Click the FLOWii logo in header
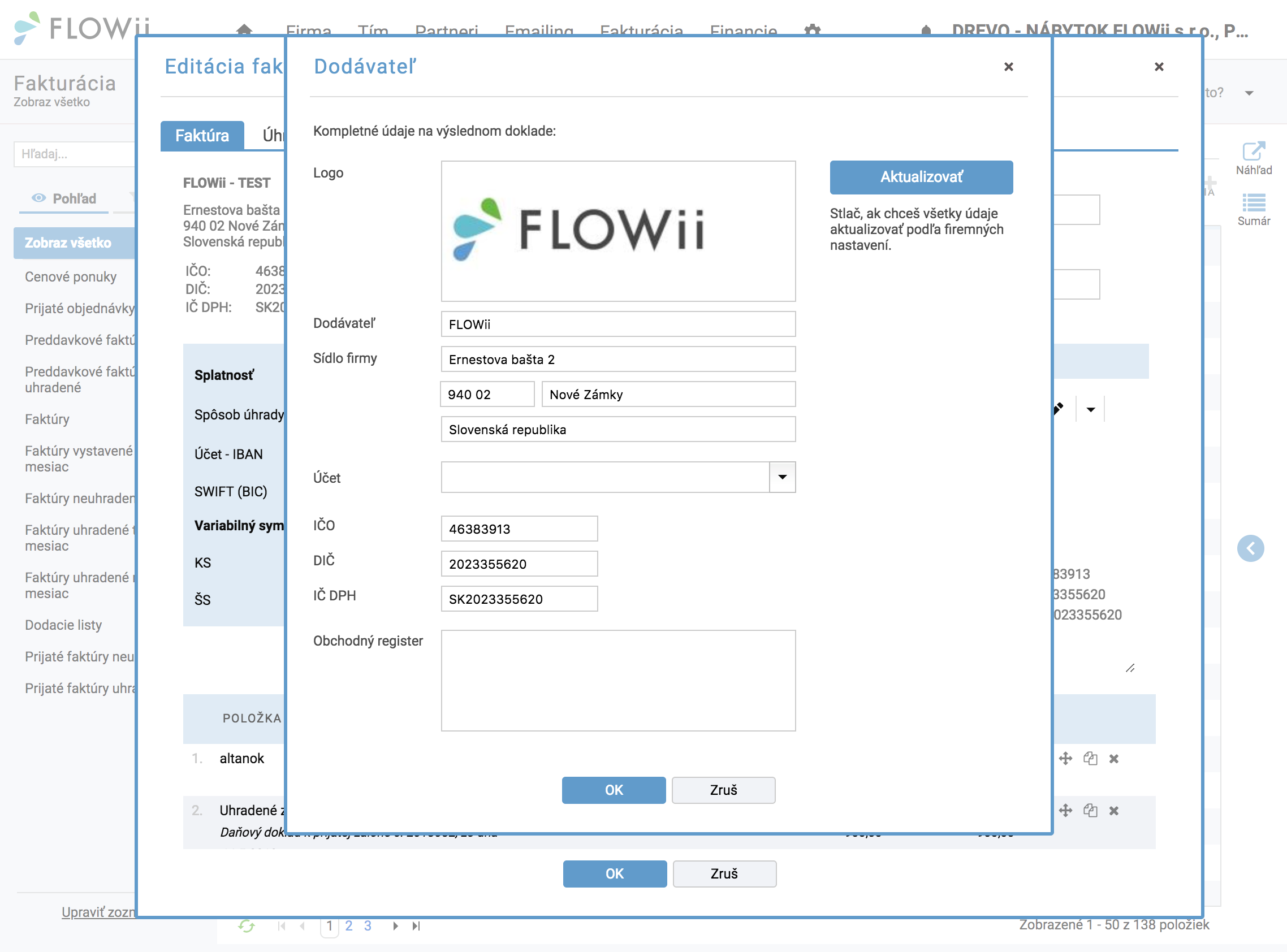 (81, 28)
